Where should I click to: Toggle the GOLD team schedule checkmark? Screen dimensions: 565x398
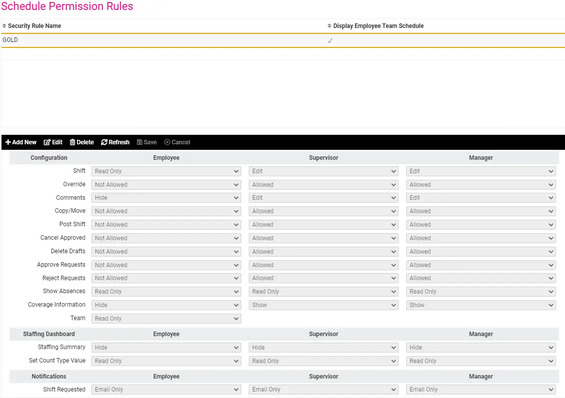pos(330,41)
